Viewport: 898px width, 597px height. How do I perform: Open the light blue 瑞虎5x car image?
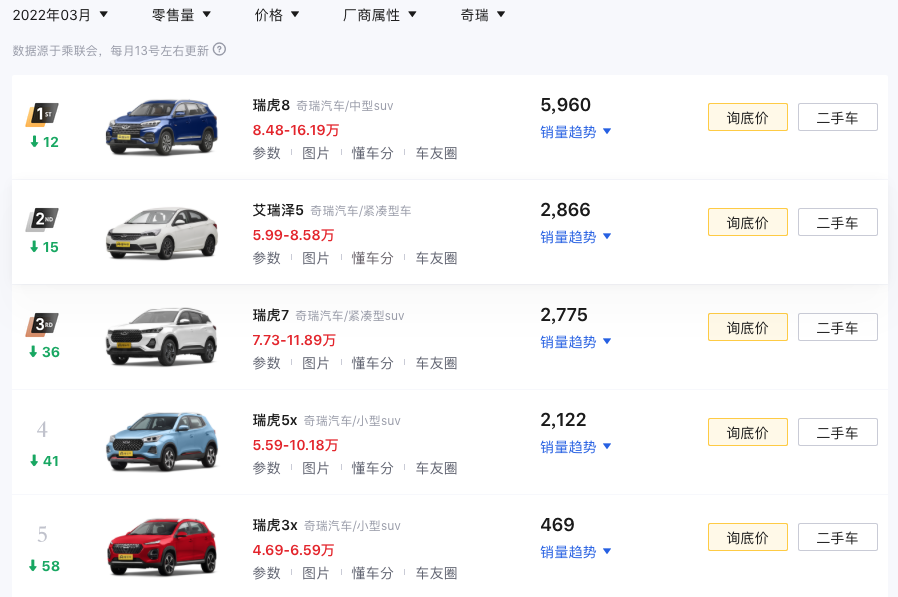coord(162,442)
